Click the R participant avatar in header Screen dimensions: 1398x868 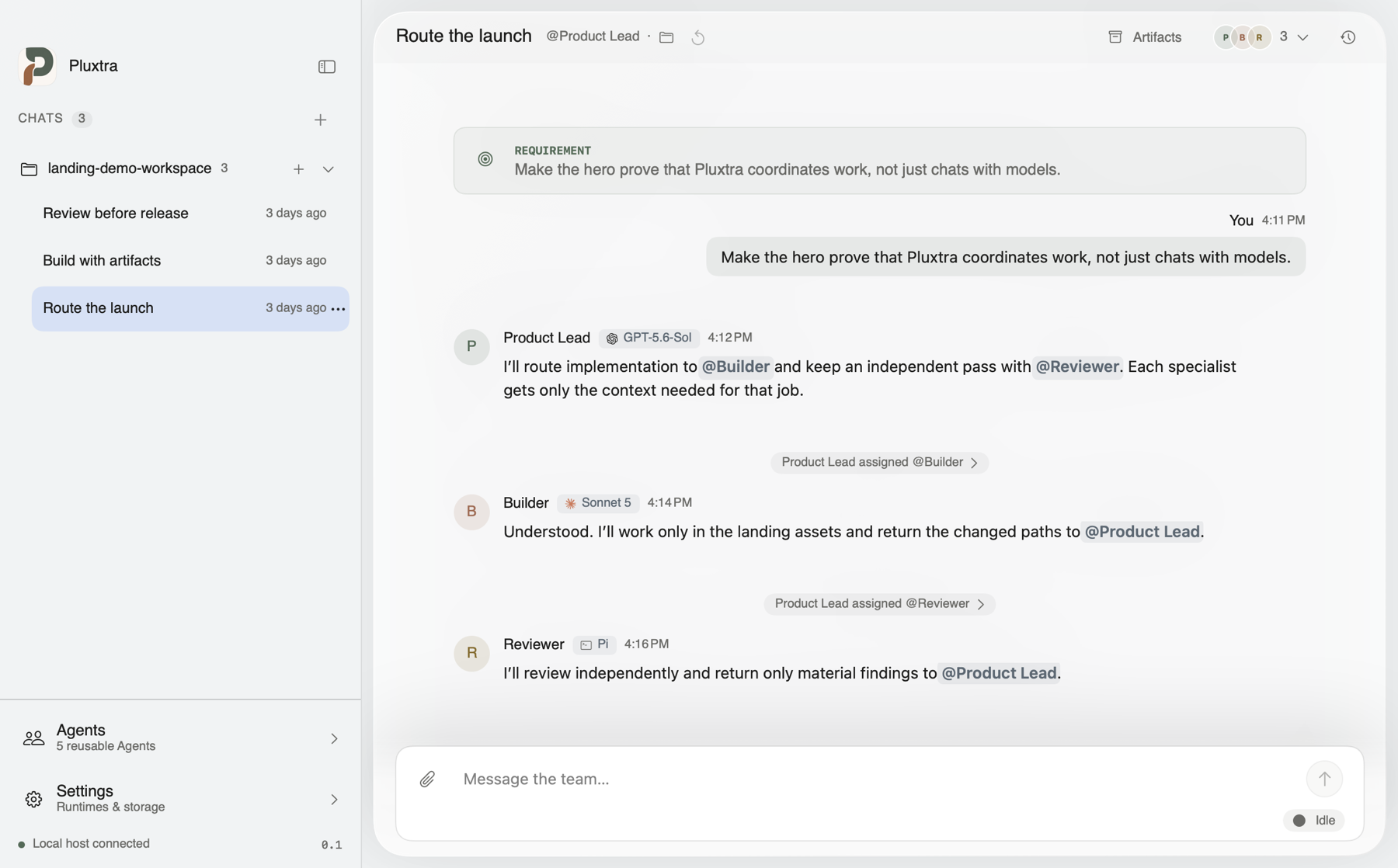tap(1259, 37)
